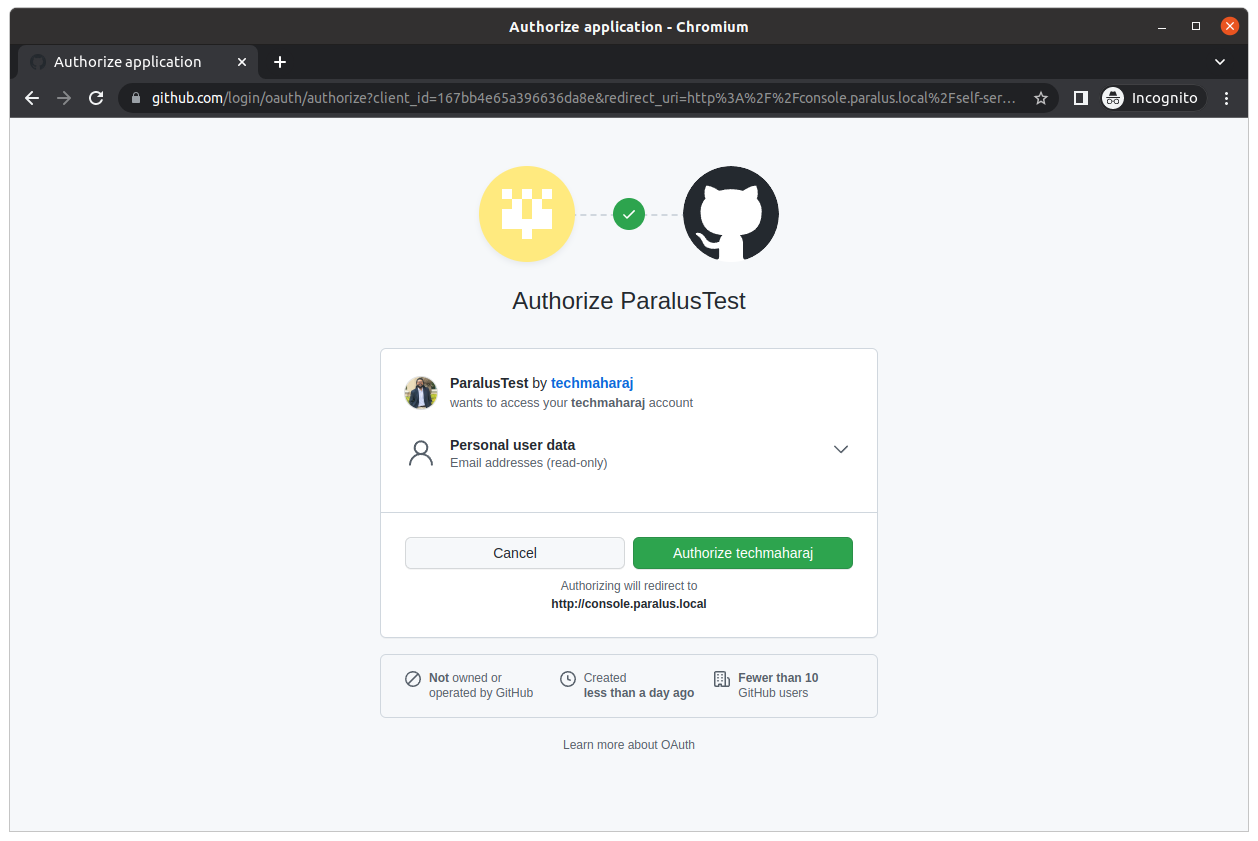Open the Chromium three-dot menu
Image resolution: width=1258 pixels, height=841 pixels.
coord(1227,98)
